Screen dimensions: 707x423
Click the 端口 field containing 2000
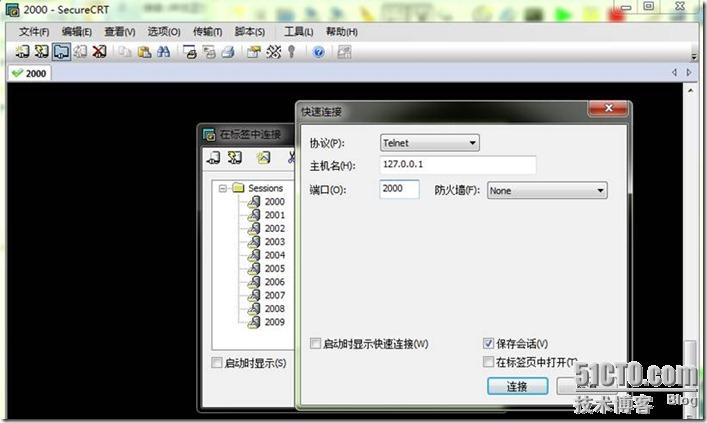pyautogui.click(x=399, y=189)
